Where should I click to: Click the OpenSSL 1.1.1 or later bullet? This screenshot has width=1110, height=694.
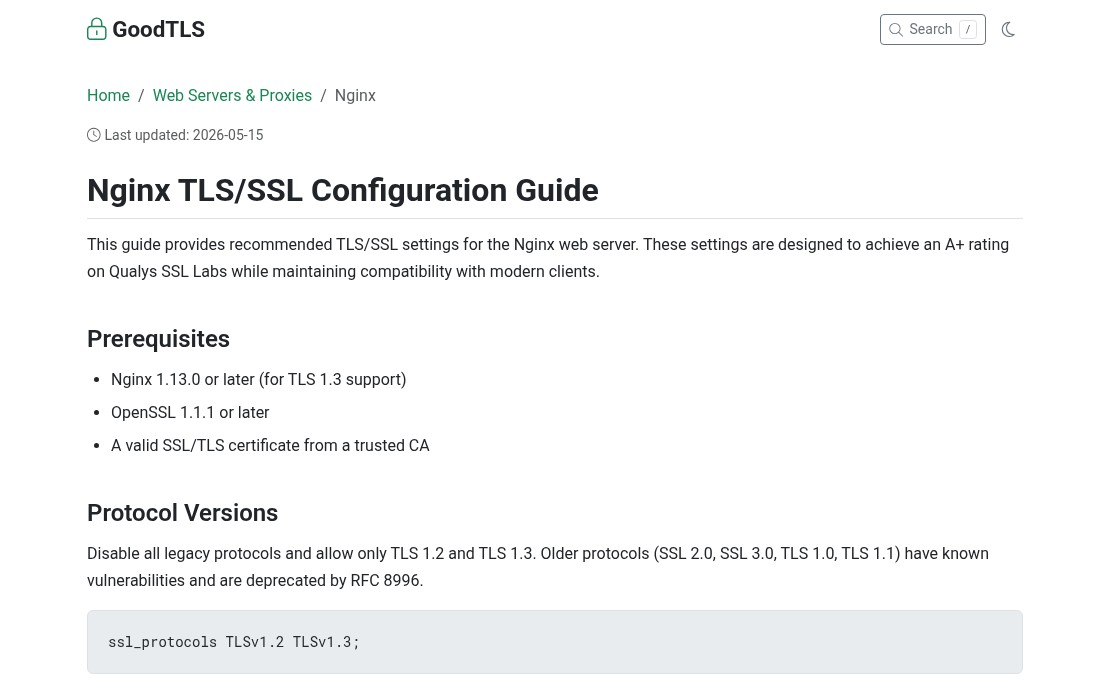[190, 412]
